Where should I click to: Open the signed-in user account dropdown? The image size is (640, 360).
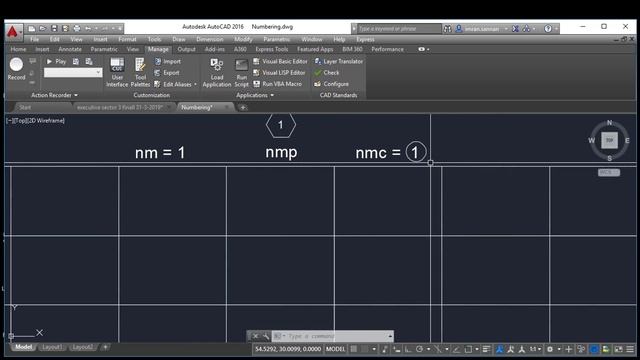482,29
